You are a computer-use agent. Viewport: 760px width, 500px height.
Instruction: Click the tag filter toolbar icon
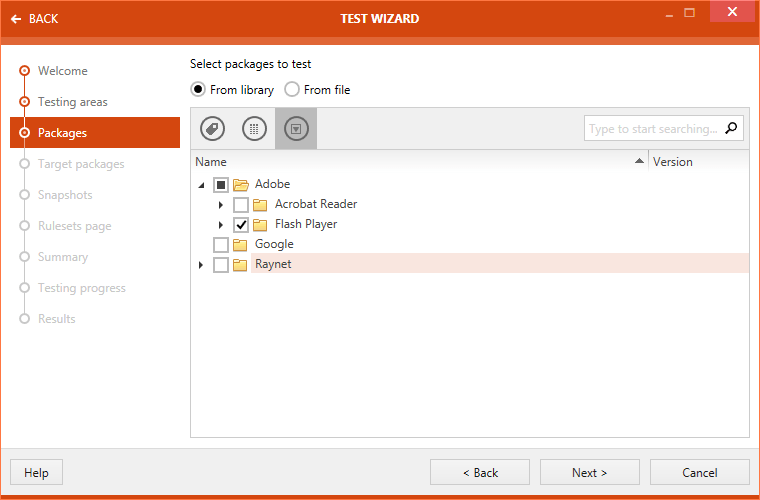pyautogui.click(x=212, y=129)
